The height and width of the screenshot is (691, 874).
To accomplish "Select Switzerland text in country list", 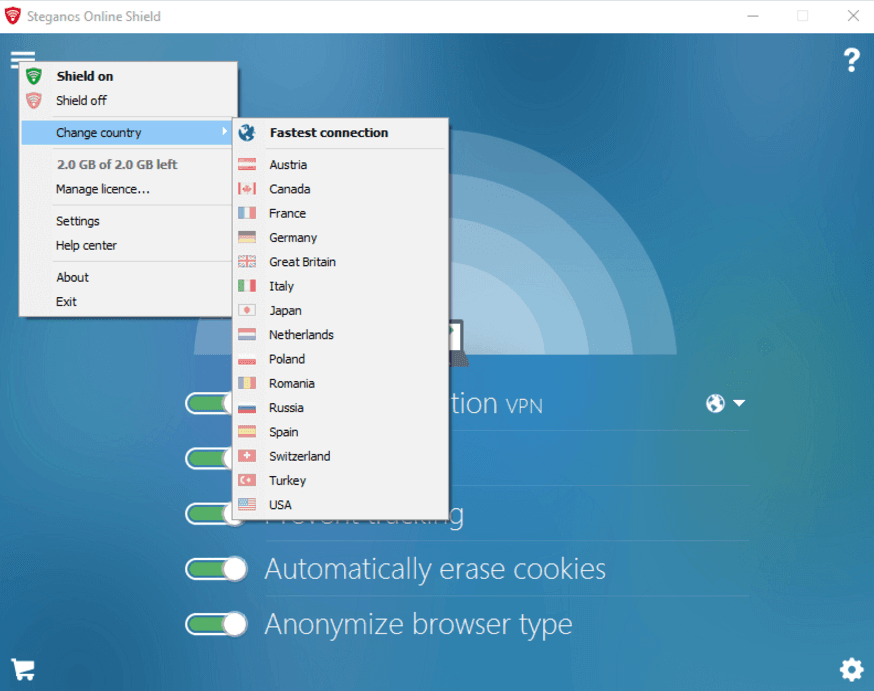I will tap(300, 456).
